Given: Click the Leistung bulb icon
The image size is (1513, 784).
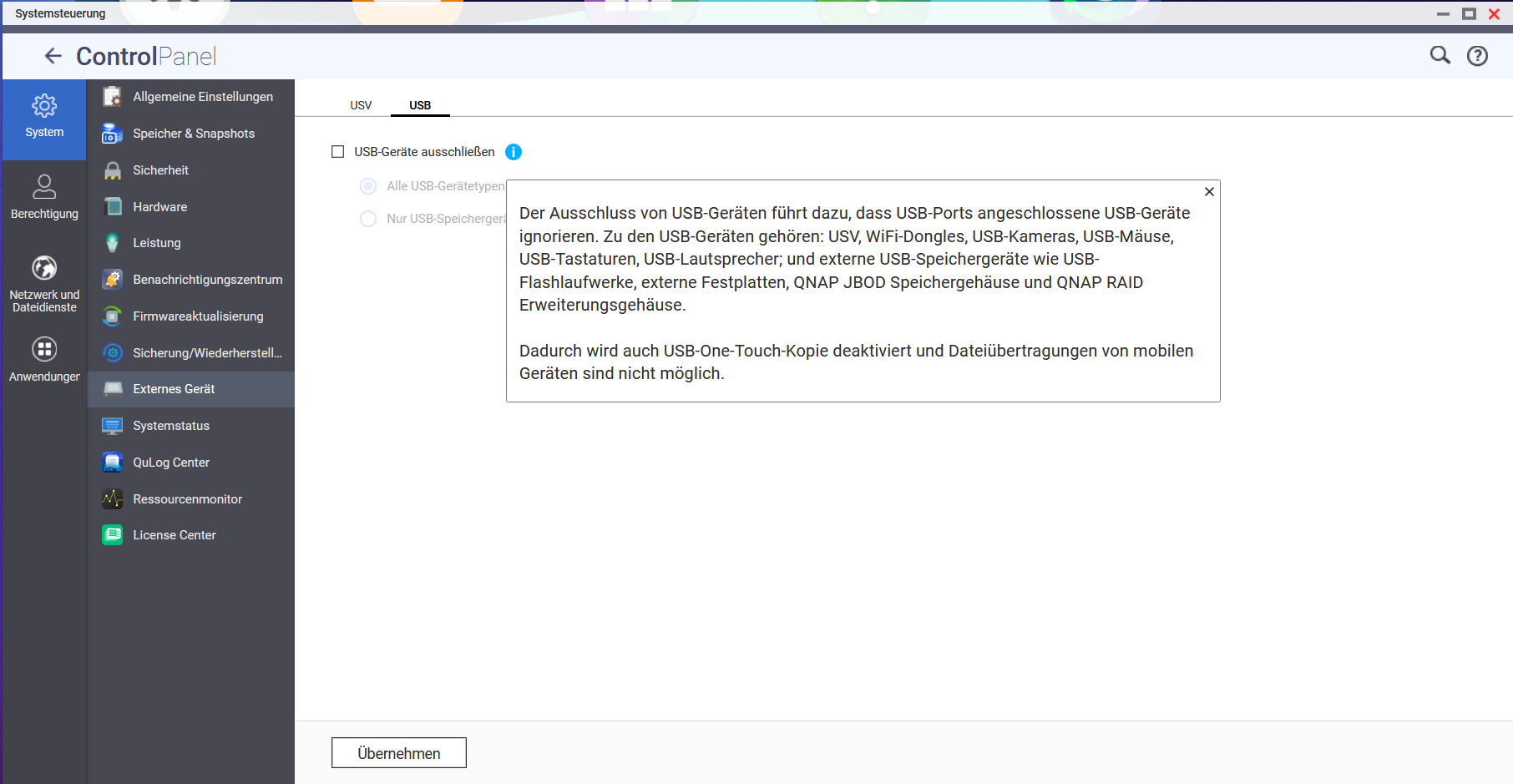Looking at the screenshot, I should point(113,243).
